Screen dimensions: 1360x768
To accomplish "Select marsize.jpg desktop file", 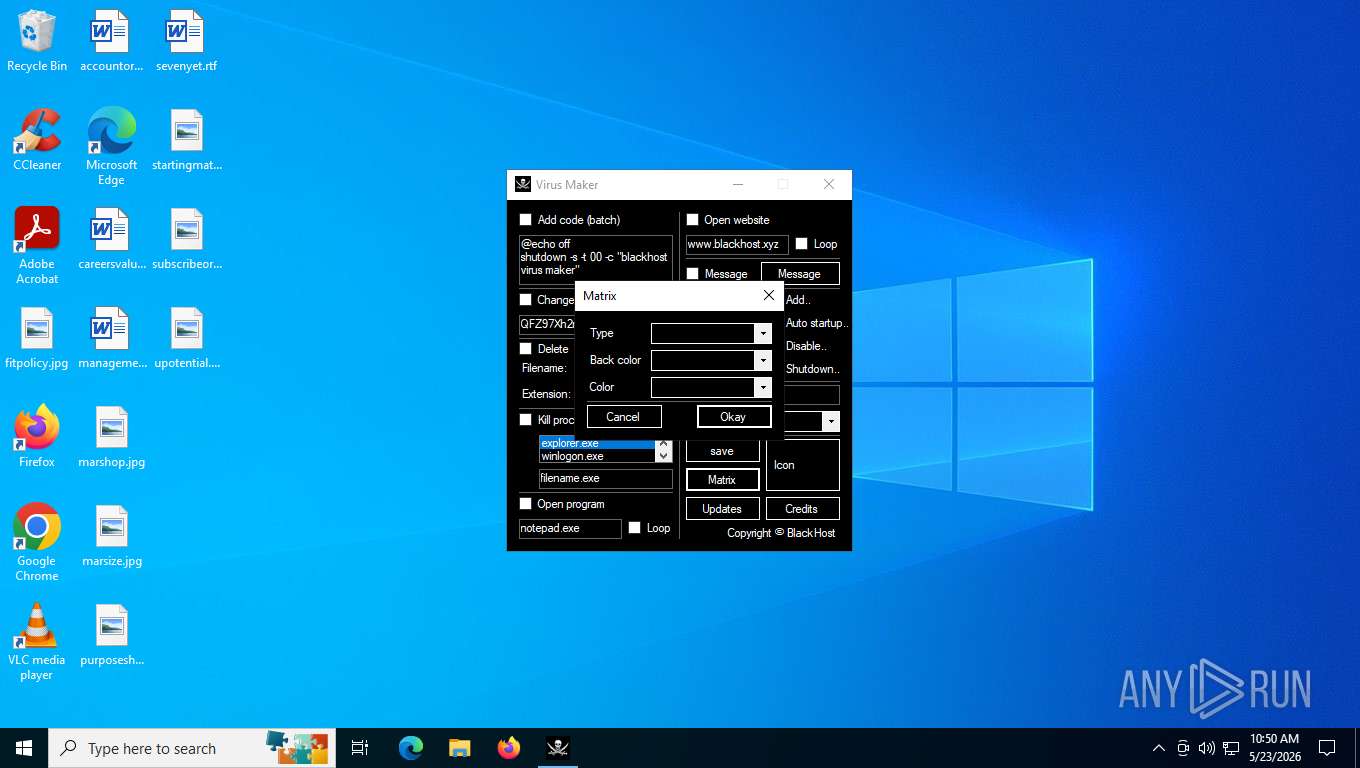I will click(x=111, y=536).
